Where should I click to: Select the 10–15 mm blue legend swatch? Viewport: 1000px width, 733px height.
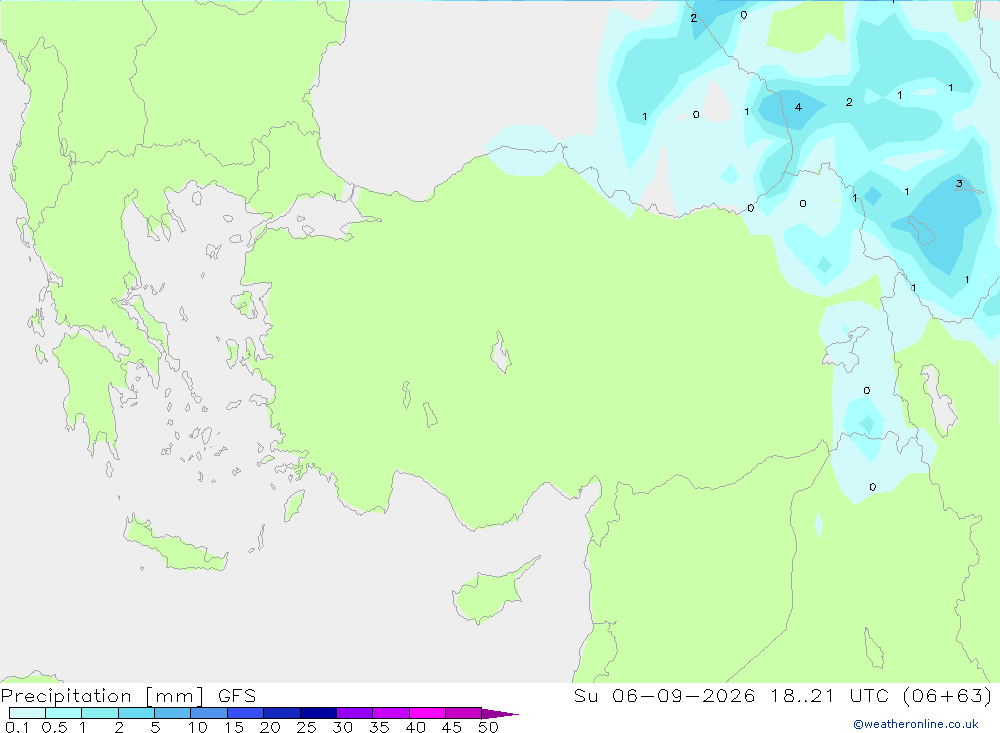coord(209,713)
